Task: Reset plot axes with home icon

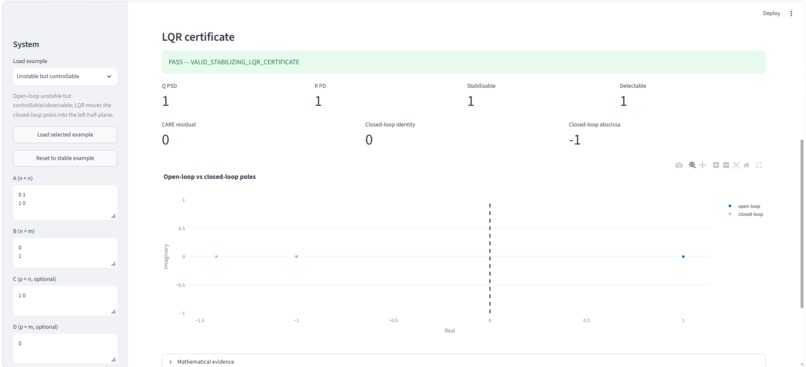Action: tap(746, 165)
